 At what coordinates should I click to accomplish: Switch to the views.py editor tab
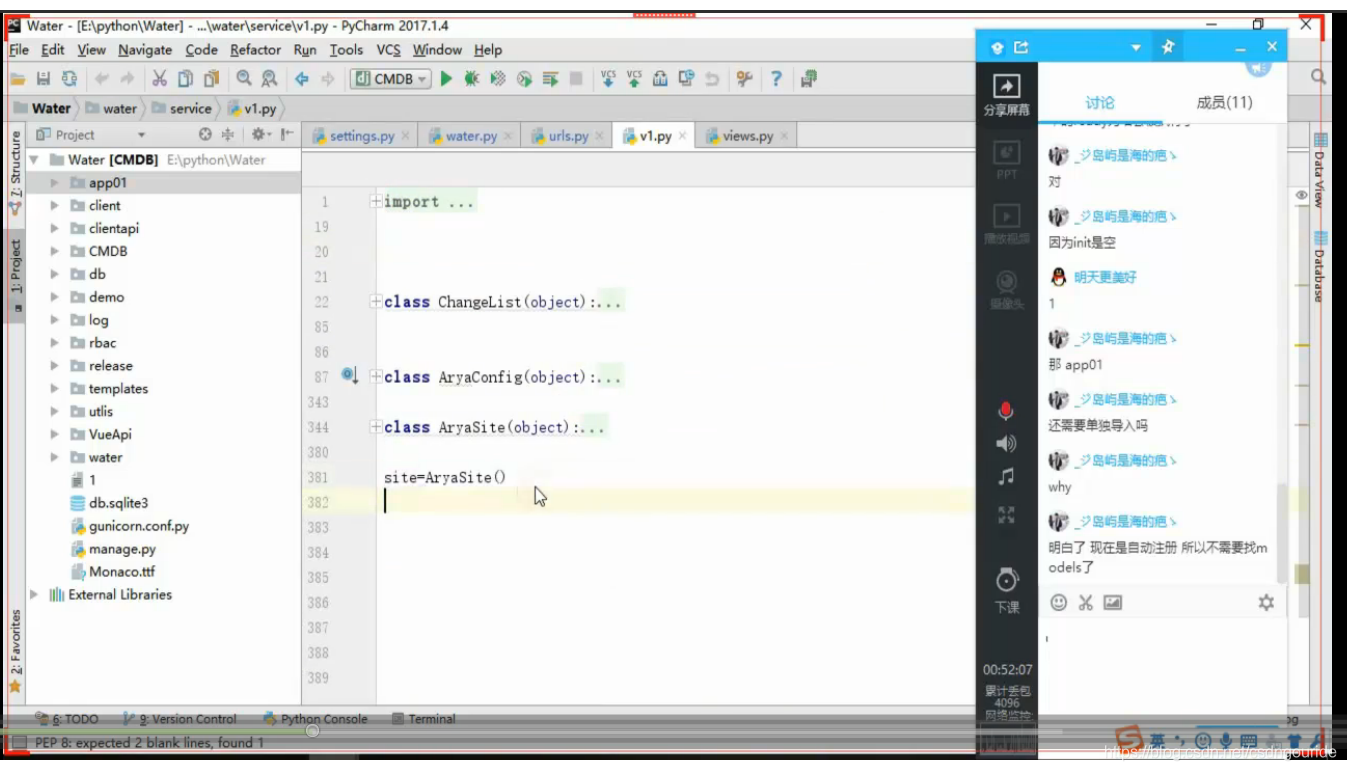746,136
